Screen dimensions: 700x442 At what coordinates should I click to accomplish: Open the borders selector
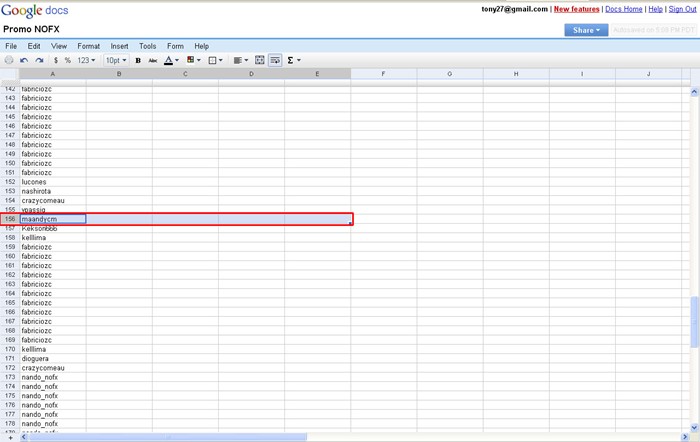click(215, 60)
